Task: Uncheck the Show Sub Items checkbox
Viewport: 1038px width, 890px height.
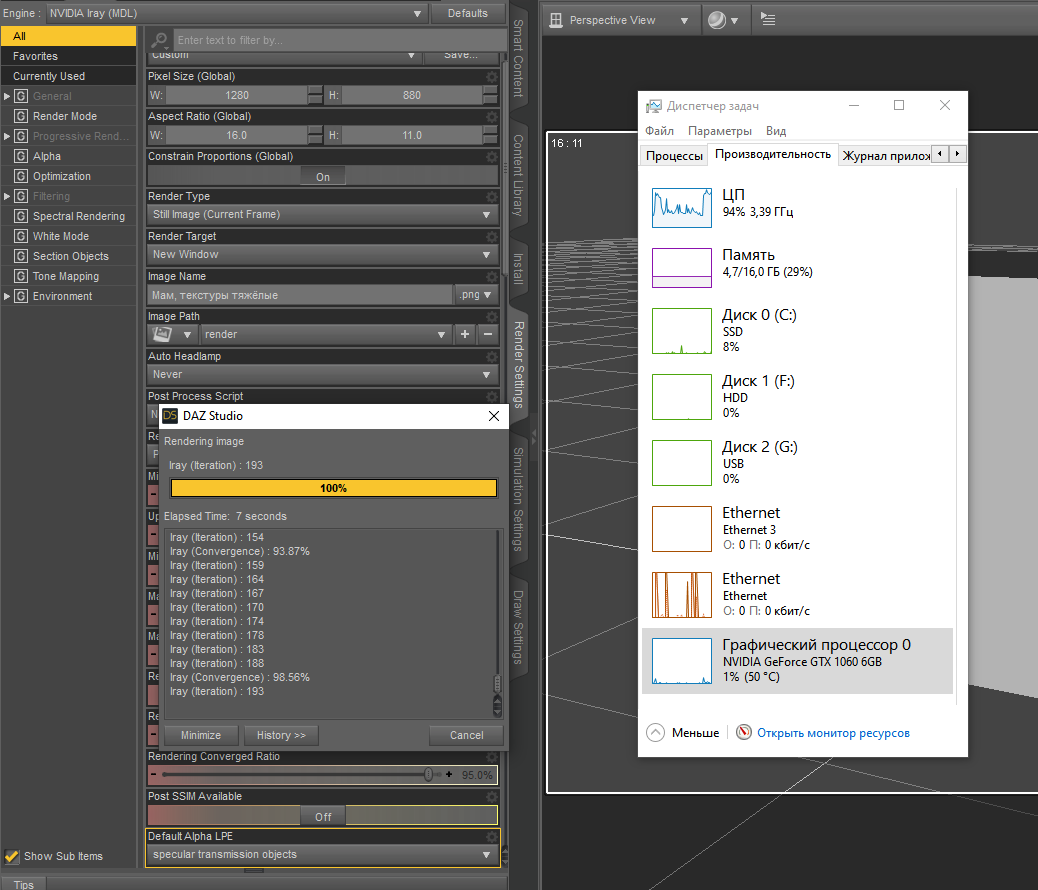Action: (x=12, y=856)
